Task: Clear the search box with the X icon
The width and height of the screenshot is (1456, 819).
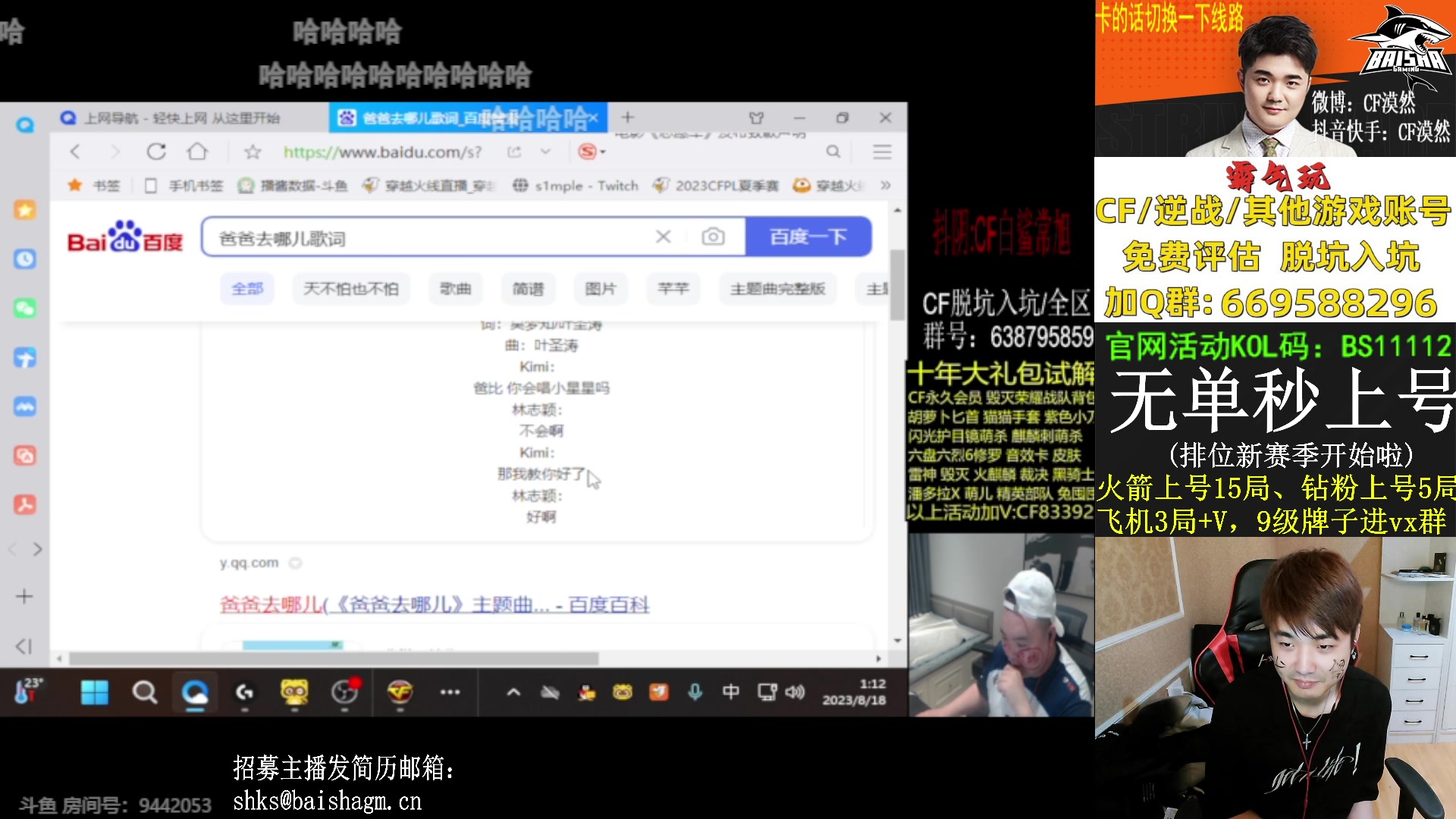Action: click(x=664, y=237)
